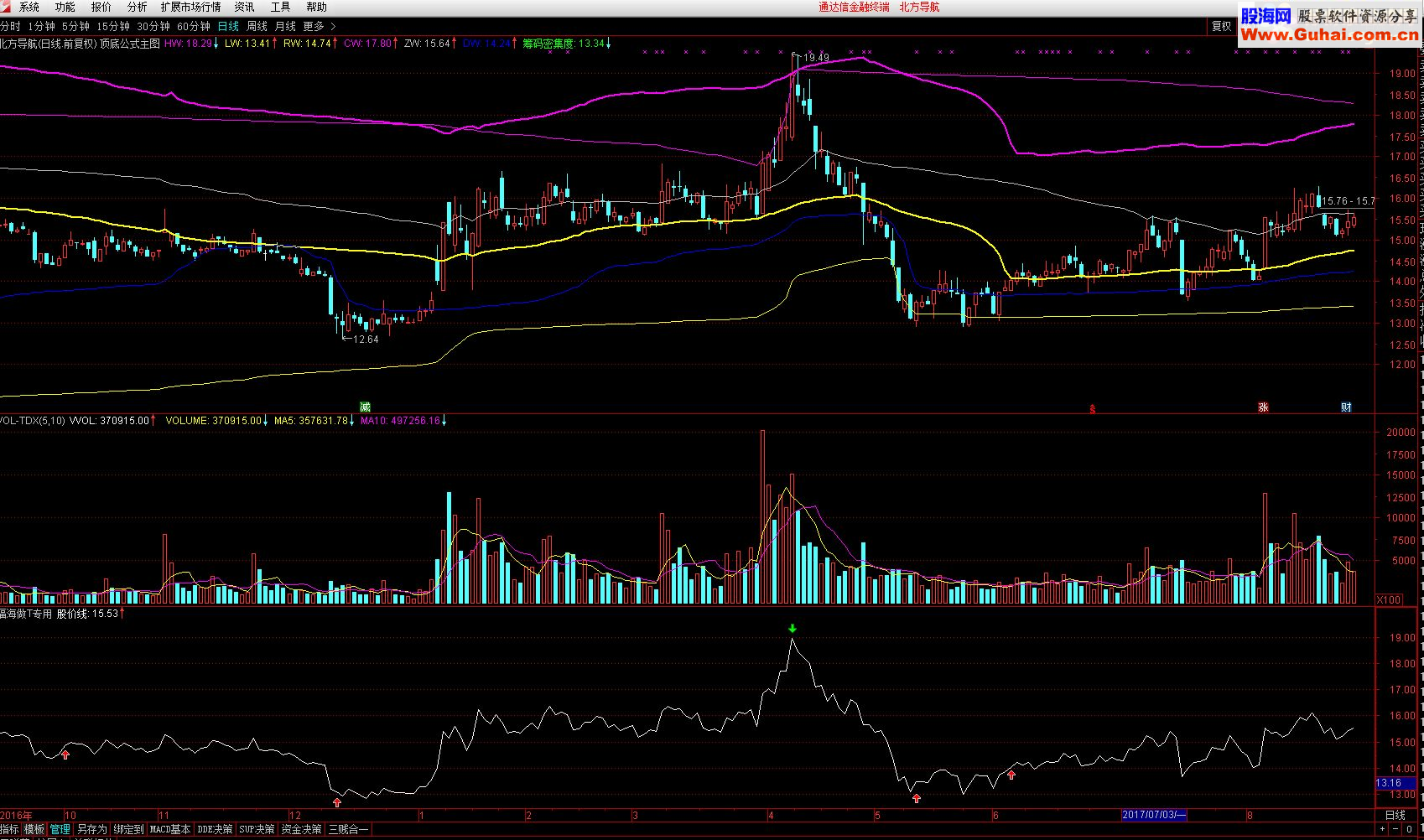
Task: Select the 资金决策 template
Action: 301,829
